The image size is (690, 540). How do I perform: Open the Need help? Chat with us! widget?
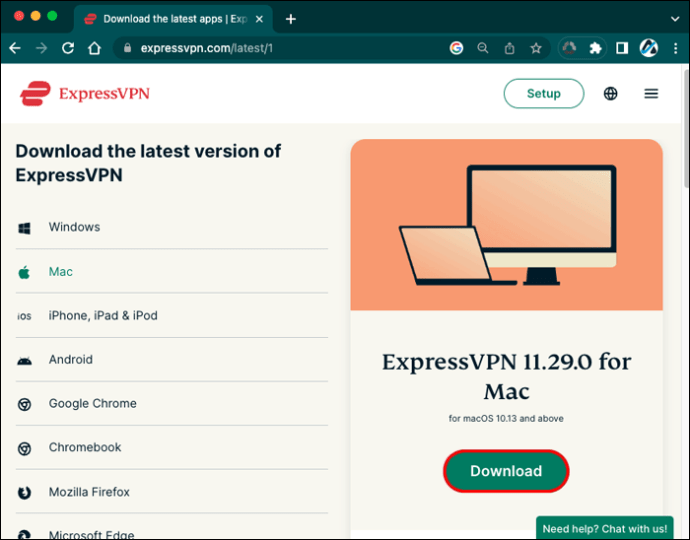point(605,528)
